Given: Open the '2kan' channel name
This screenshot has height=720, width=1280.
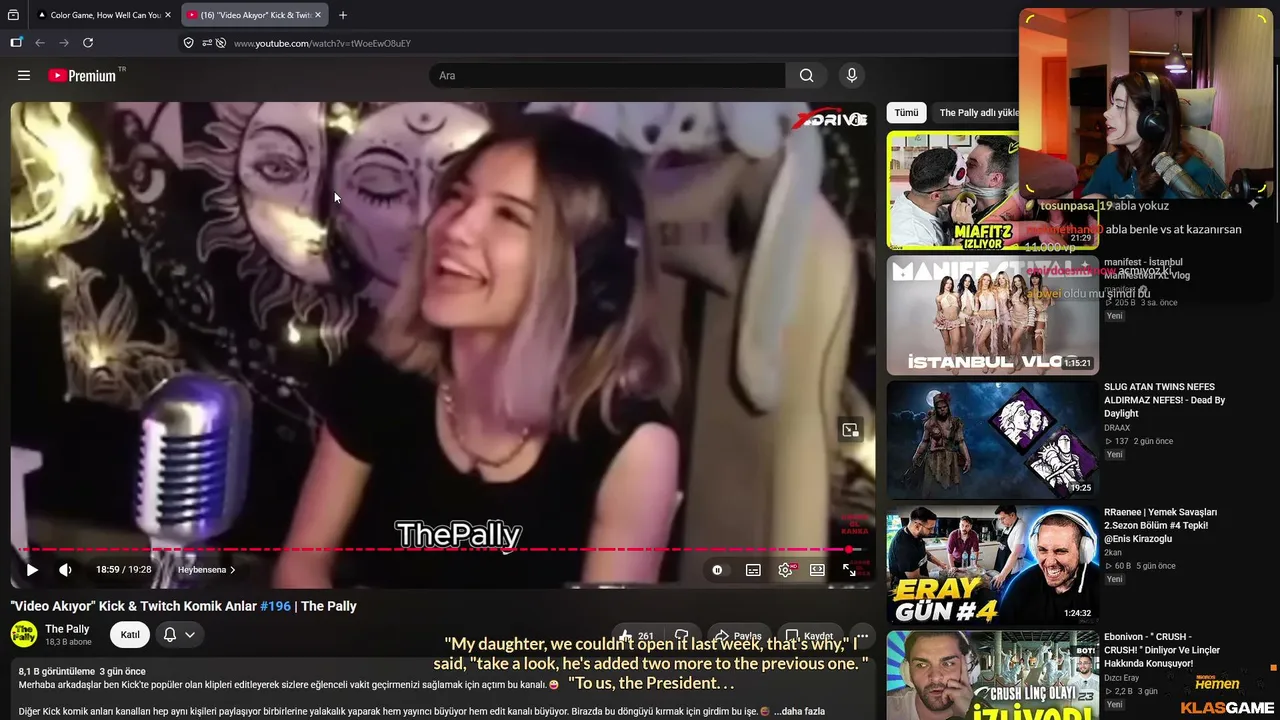Looking at the screenshot, I should click(1113, 553).
